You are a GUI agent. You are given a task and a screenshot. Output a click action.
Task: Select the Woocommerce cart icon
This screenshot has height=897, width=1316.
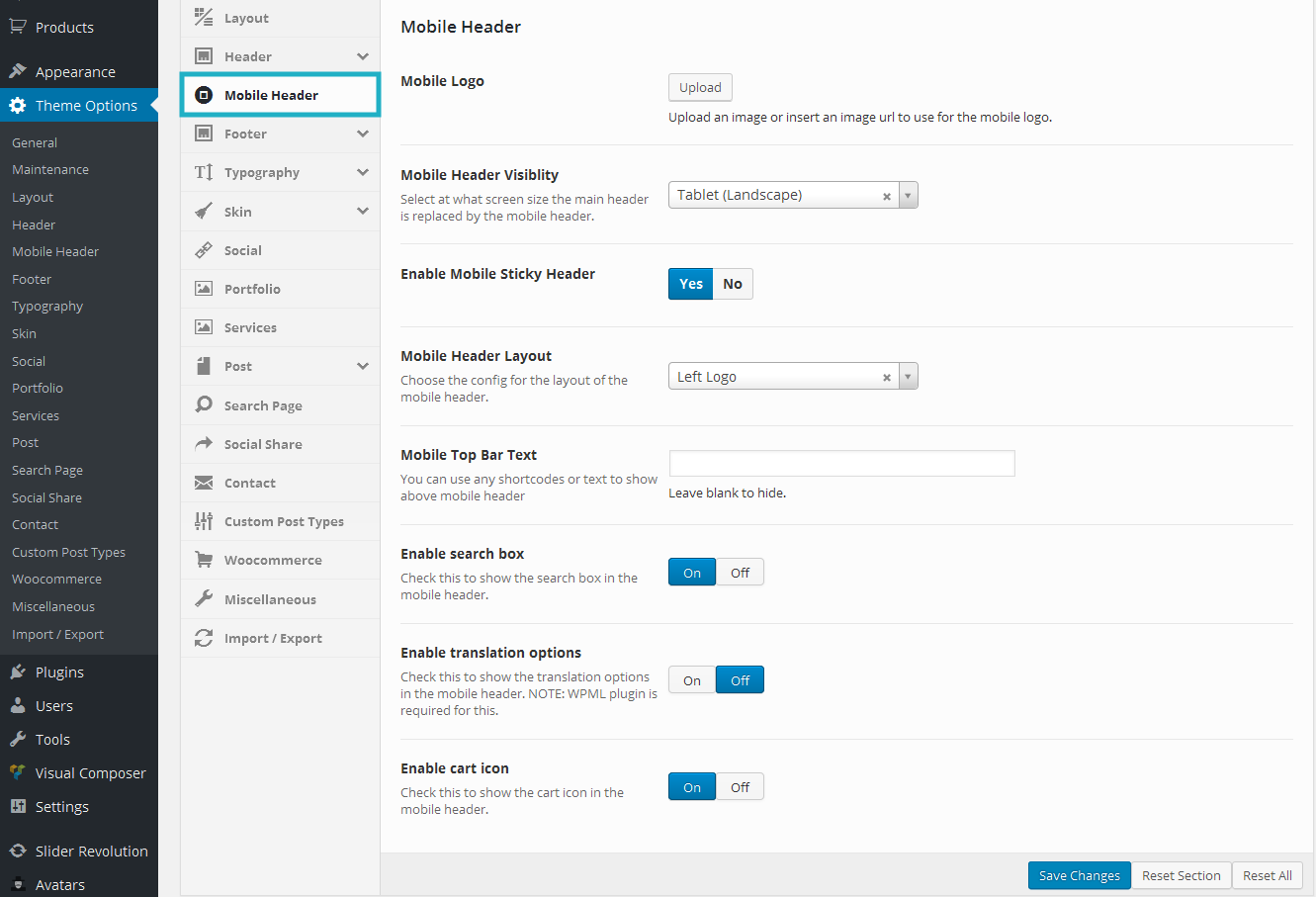coord(204,560)
